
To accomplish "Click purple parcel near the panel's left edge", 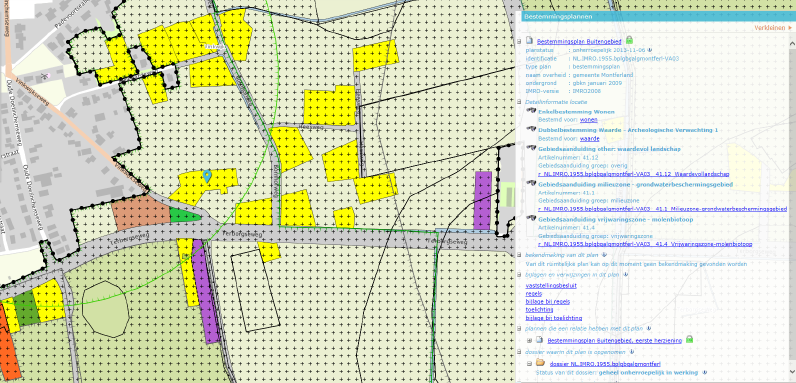I will pyautogui.click(x=483, y=200).
